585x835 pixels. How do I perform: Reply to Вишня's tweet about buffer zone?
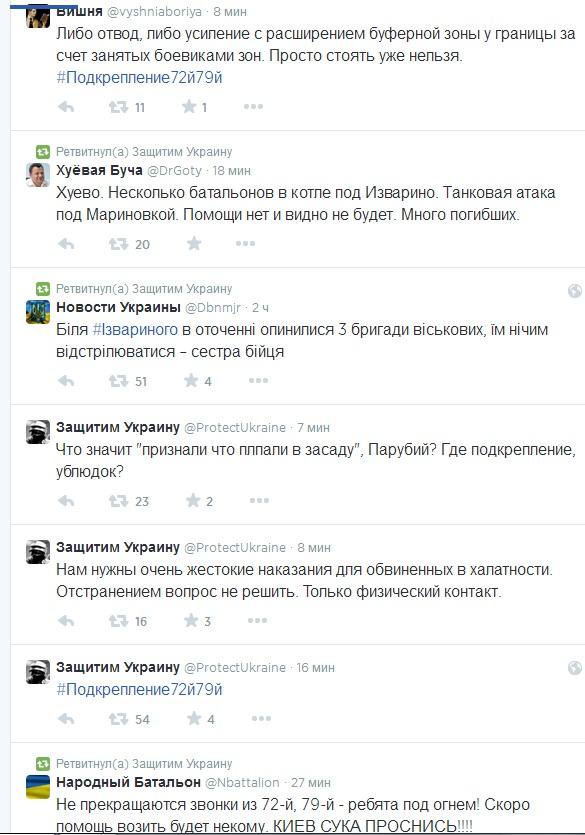pyautogui.click(x=66, y=107)
